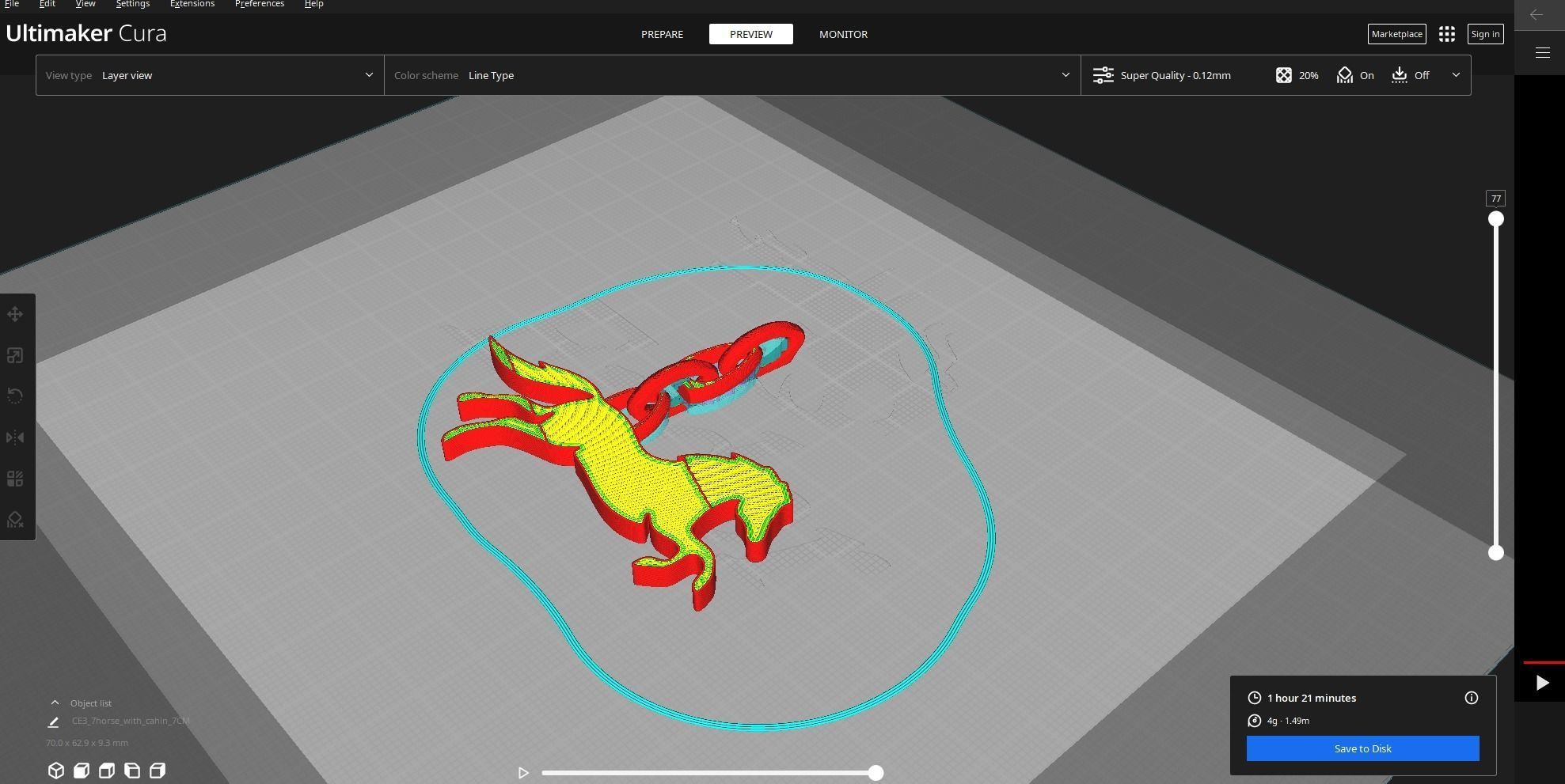Click the Sign in button
Image resolution: width=1565 pixels, height=784 pixels.
pyautogui.click(x=1485, y=34)
